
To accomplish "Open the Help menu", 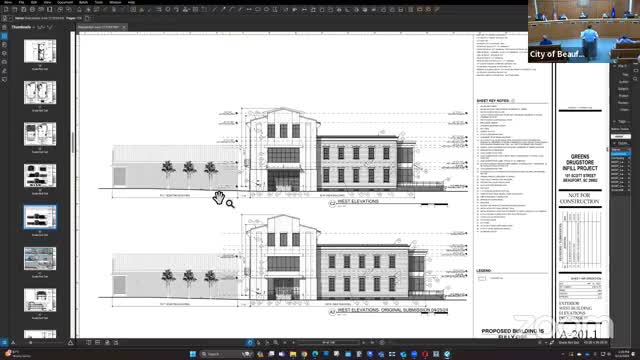I will pyautogui.click(x=131, y=2).
